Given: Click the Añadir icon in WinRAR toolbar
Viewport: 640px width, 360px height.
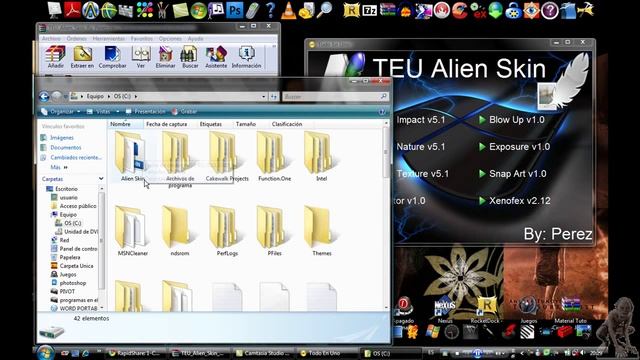Looking at the screenshot, I should pos(56,57).
